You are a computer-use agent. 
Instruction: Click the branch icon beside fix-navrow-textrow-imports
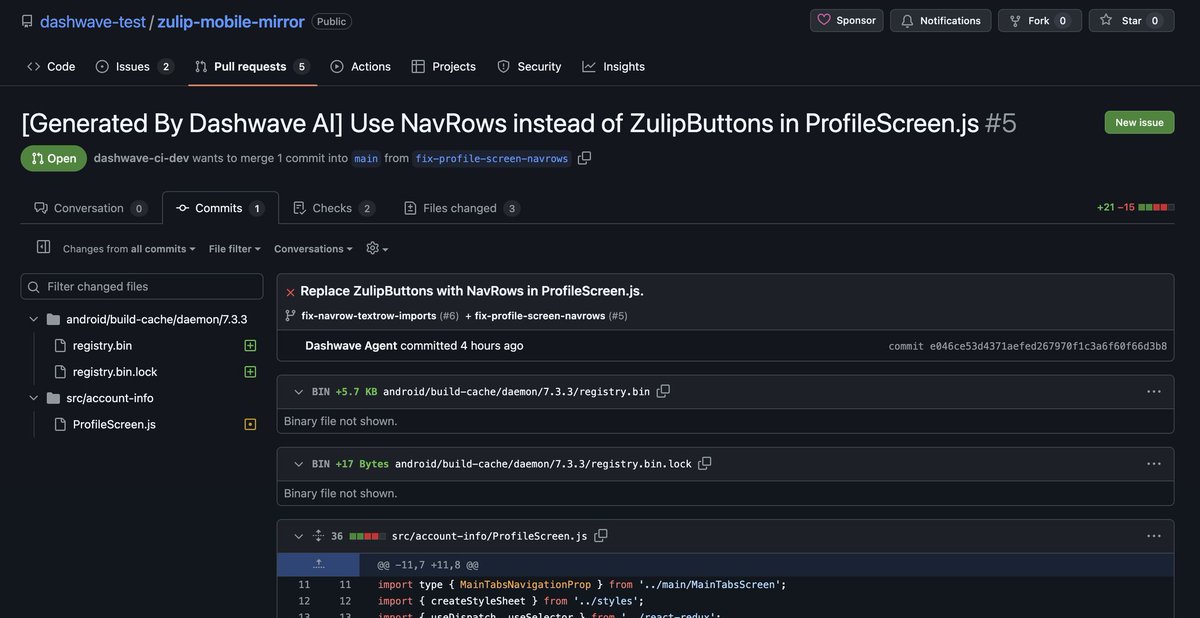[x=290, y=316]
